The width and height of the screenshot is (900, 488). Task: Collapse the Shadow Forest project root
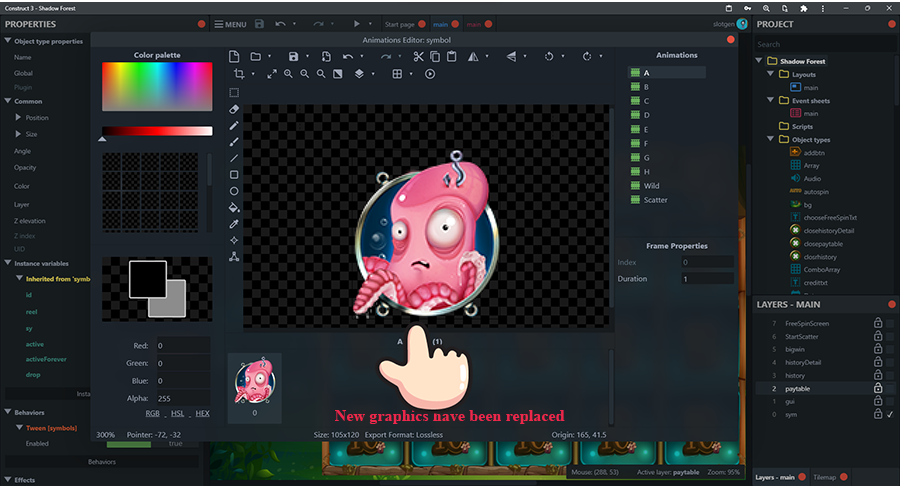click(759, 60)
